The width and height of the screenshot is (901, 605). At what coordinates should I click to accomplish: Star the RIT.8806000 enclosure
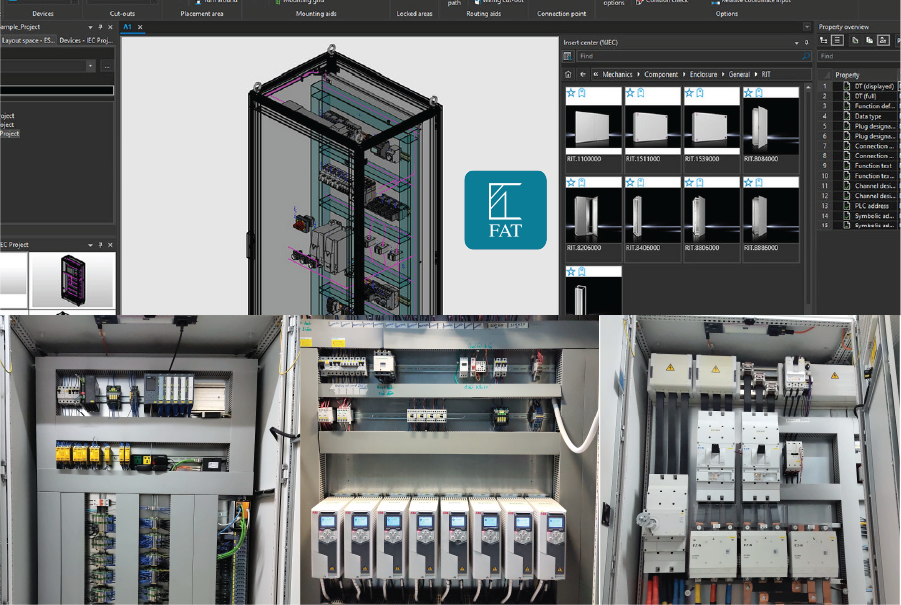(689, 182)
